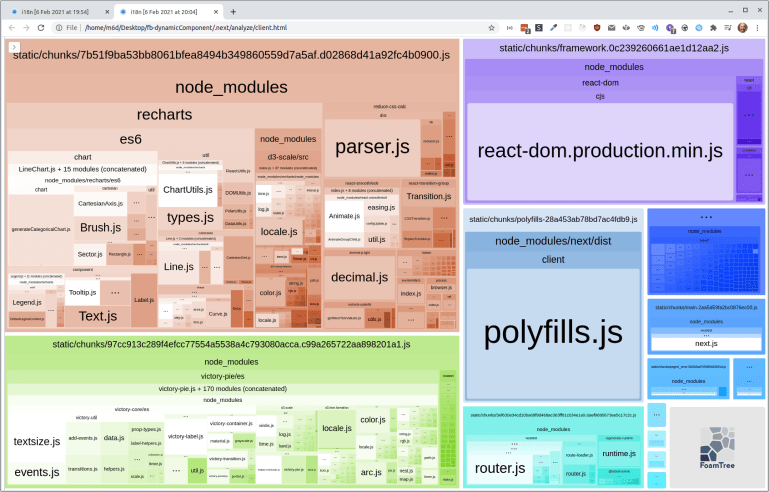
Task: Select the polyfills.js block
Action: [553, 333]
